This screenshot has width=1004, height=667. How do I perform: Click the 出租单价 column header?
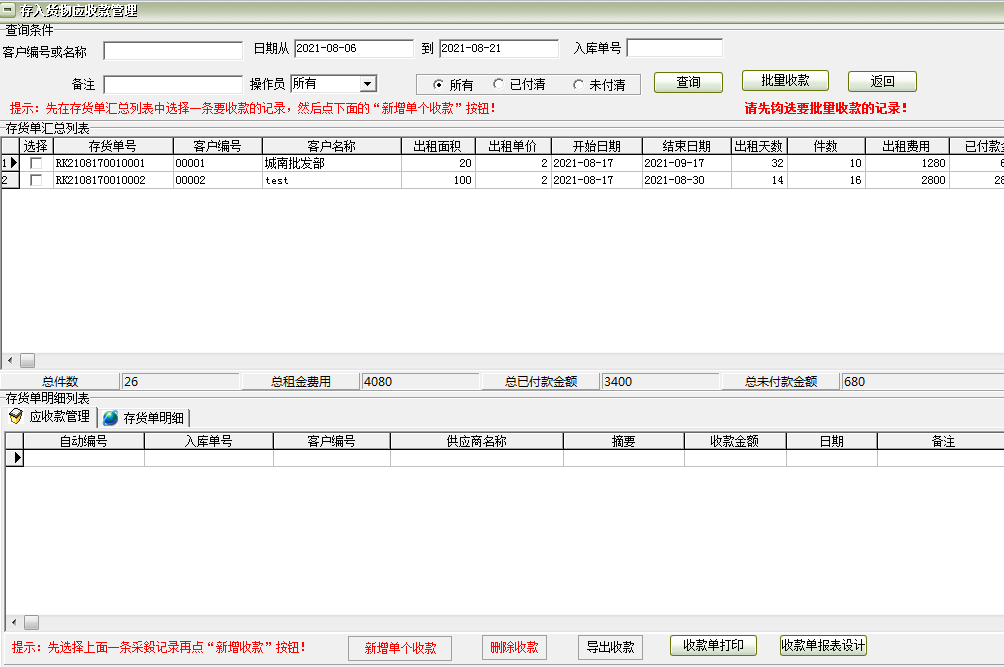coord(513,146)
